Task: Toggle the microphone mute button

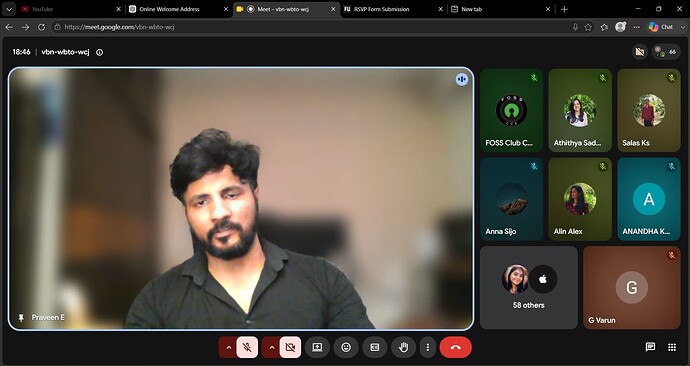Action: pyautogui.click(x=247, y=348)
